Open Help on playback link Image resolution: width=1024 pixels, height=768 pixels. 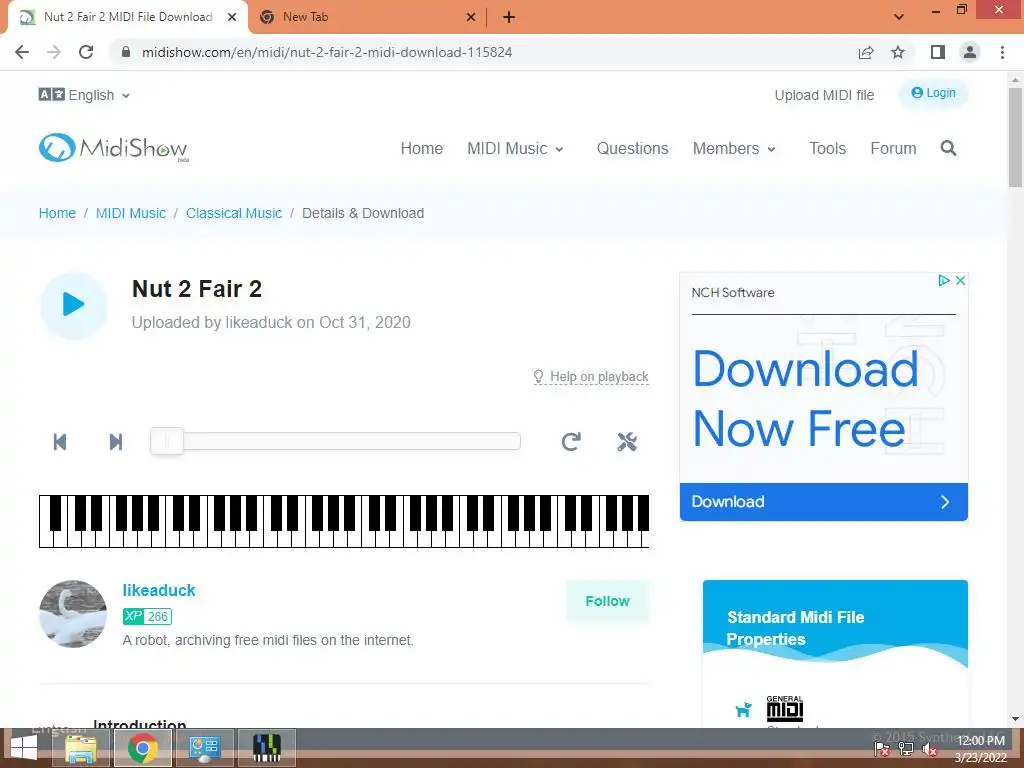pos(591,377)
